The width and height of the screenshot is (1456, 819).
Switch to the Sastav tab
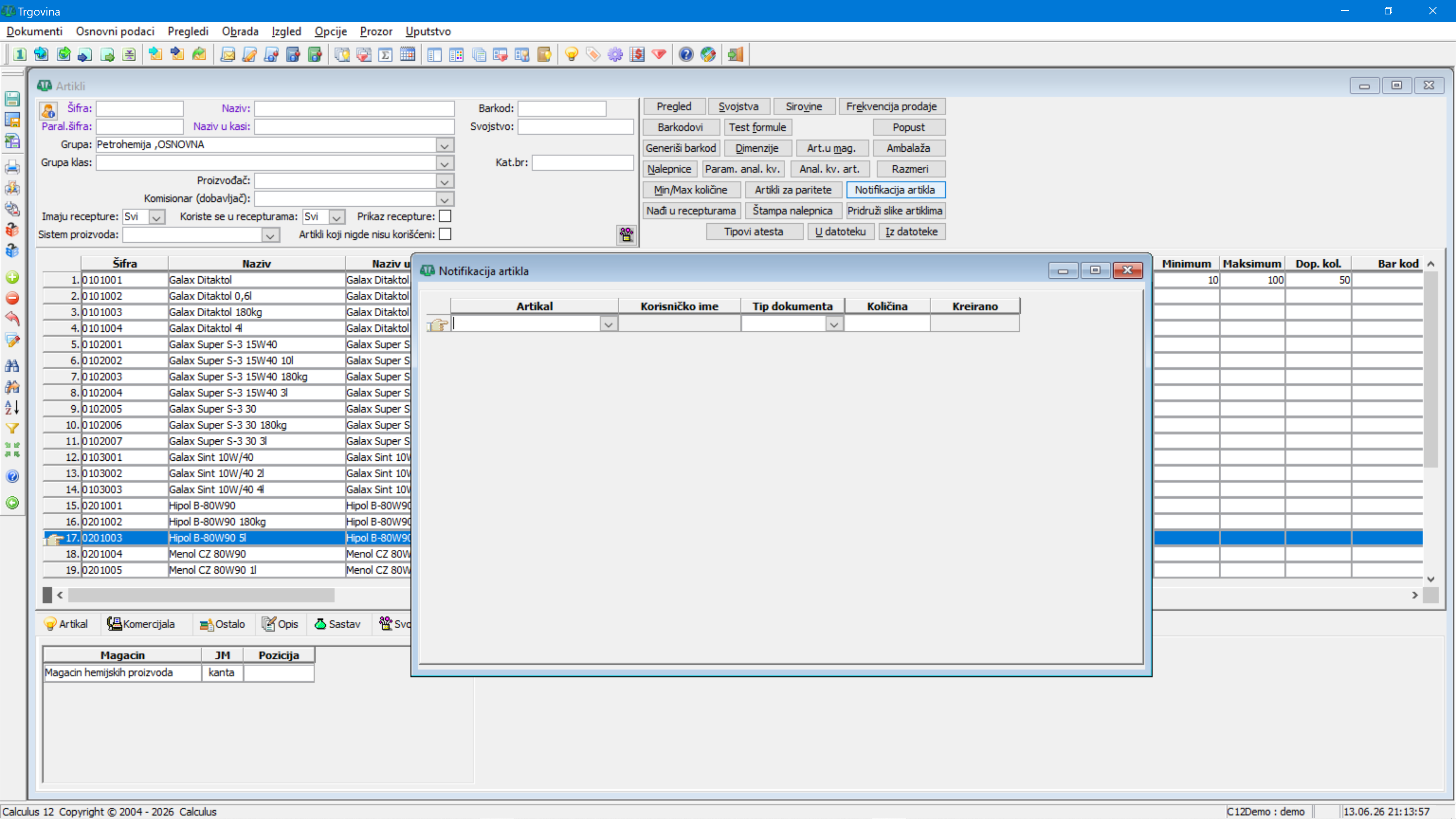pos(338,624)
